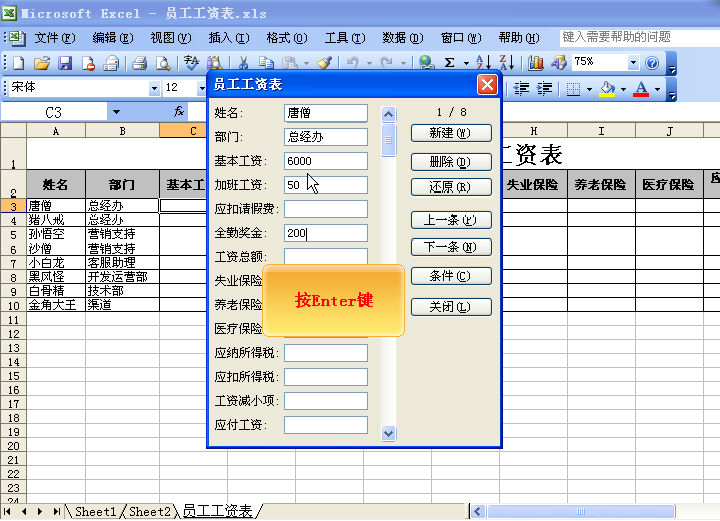Sort descending Z to A
The image size is (720, 521).
tap(506, 63)
